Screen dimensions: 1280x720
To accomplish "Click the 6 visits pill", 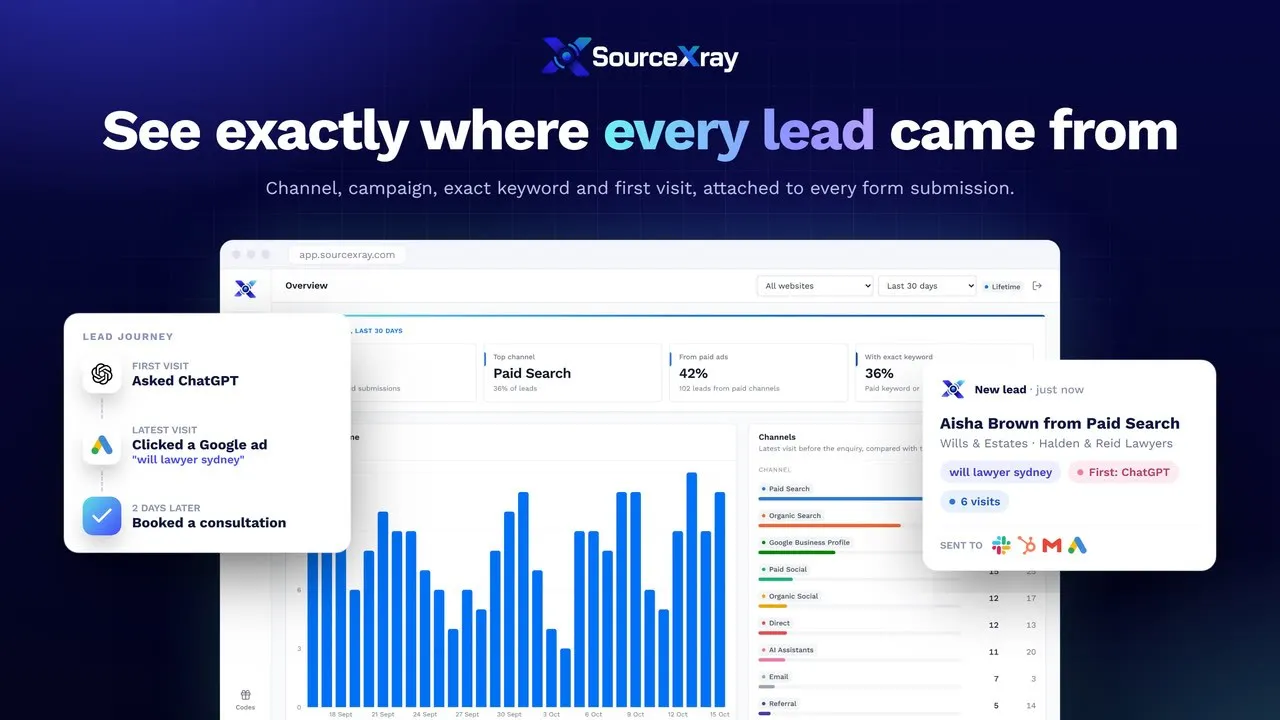I will point(974,502).
